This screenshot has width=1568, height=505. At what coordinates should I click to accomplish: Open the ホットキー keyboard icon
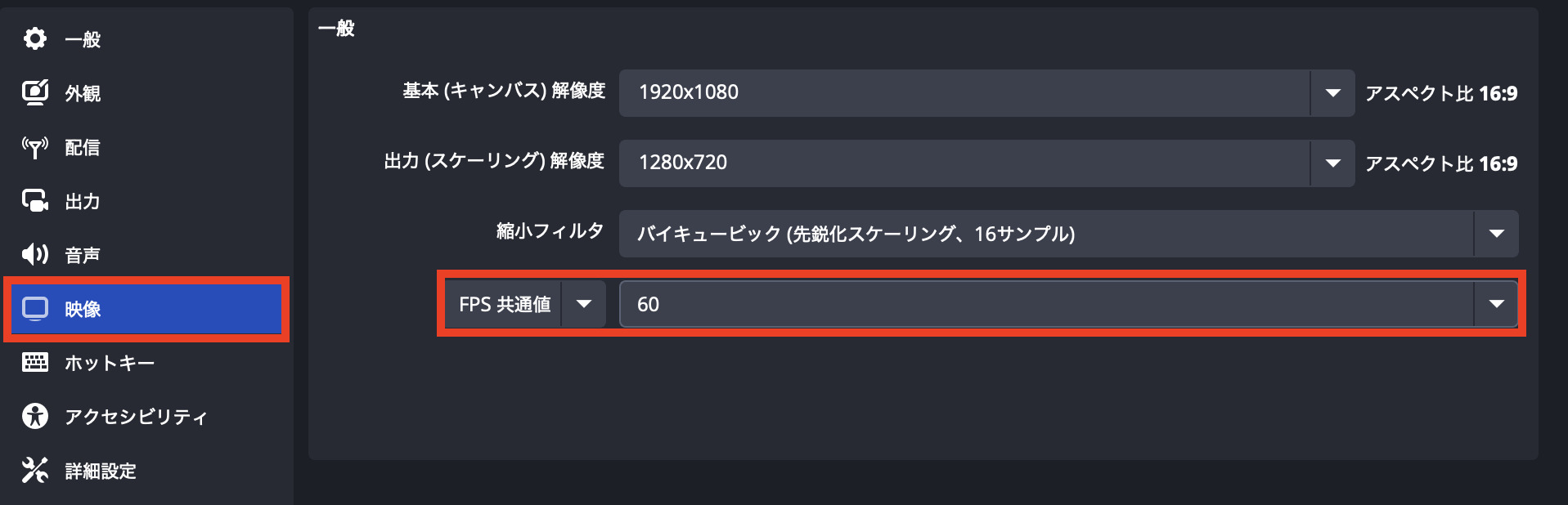point(34,363)
